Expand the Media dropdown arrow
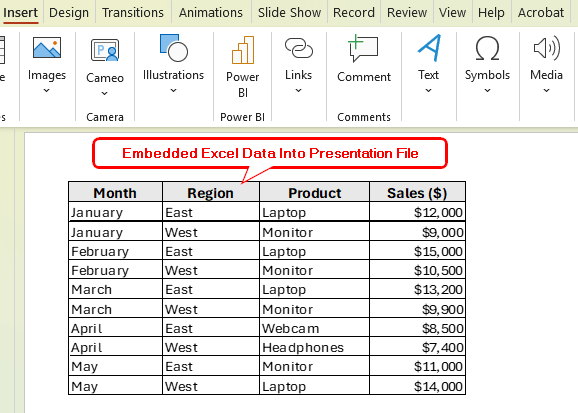Image resolution: width=578 pixels, height=413 pixels. [x=546, y=90]
